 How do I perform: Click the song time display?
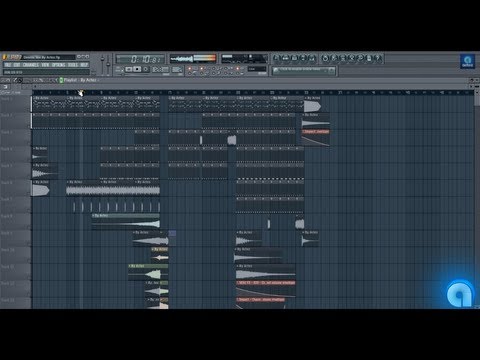pyautogui.click(x=140, y=59)
